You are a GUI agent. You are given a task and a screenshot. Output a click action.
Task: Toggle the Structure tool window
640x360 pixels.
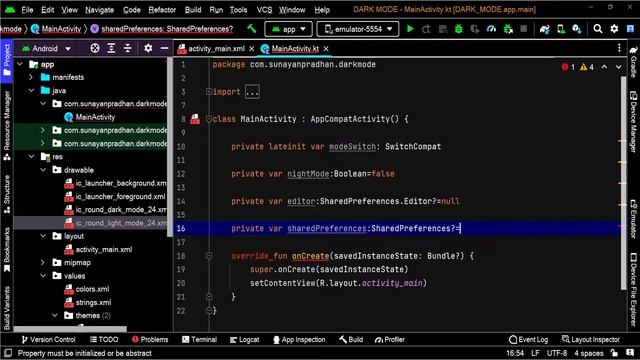[7, 194]
